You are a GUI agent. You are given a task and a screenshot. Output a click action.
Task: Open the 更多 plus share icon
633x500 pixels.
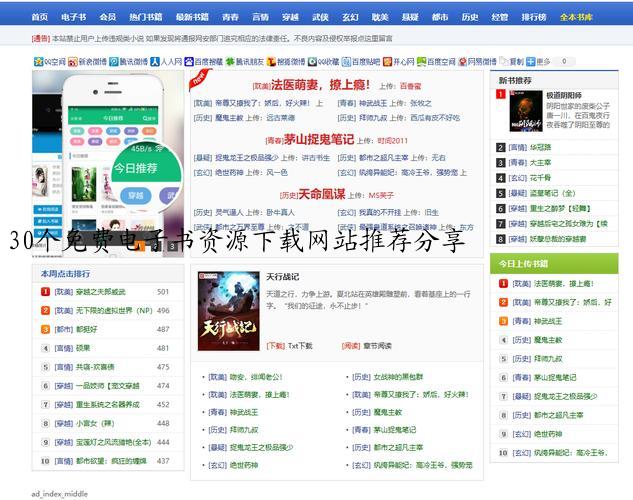pyautogui.click(x=530, y=62)
